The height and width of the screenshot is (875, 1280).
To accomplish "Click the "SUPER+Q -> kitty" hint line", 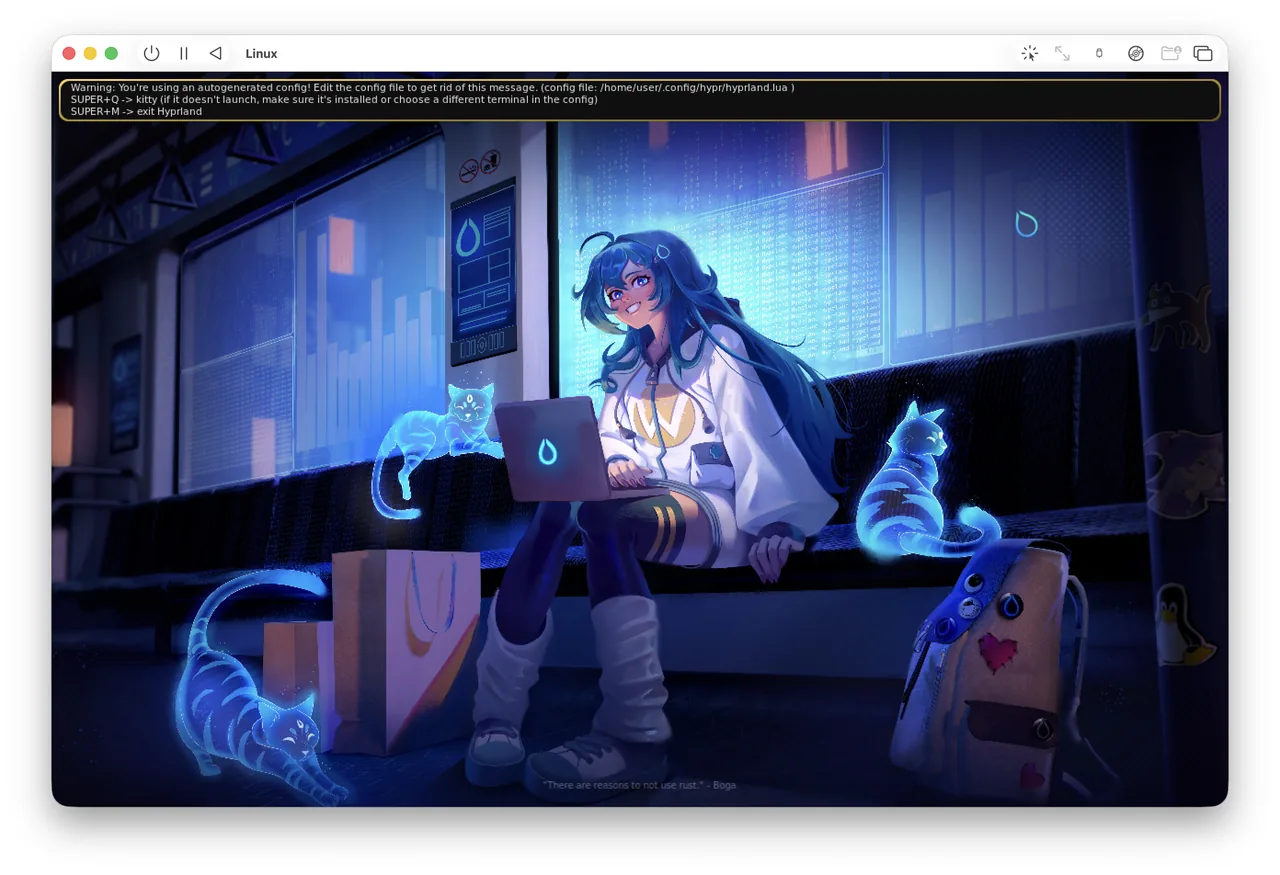I will (x=334, y=100).
